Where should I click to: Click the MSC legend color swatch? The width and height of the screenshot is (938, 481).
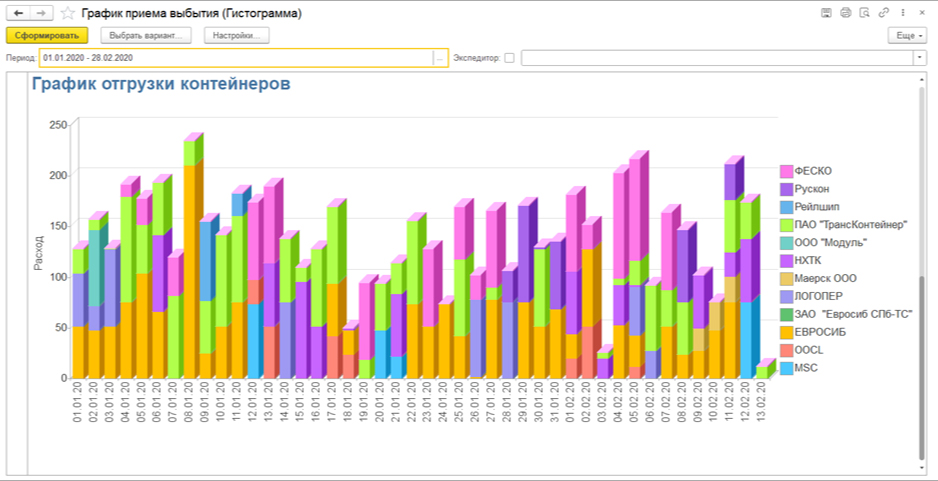pos(786,367)
